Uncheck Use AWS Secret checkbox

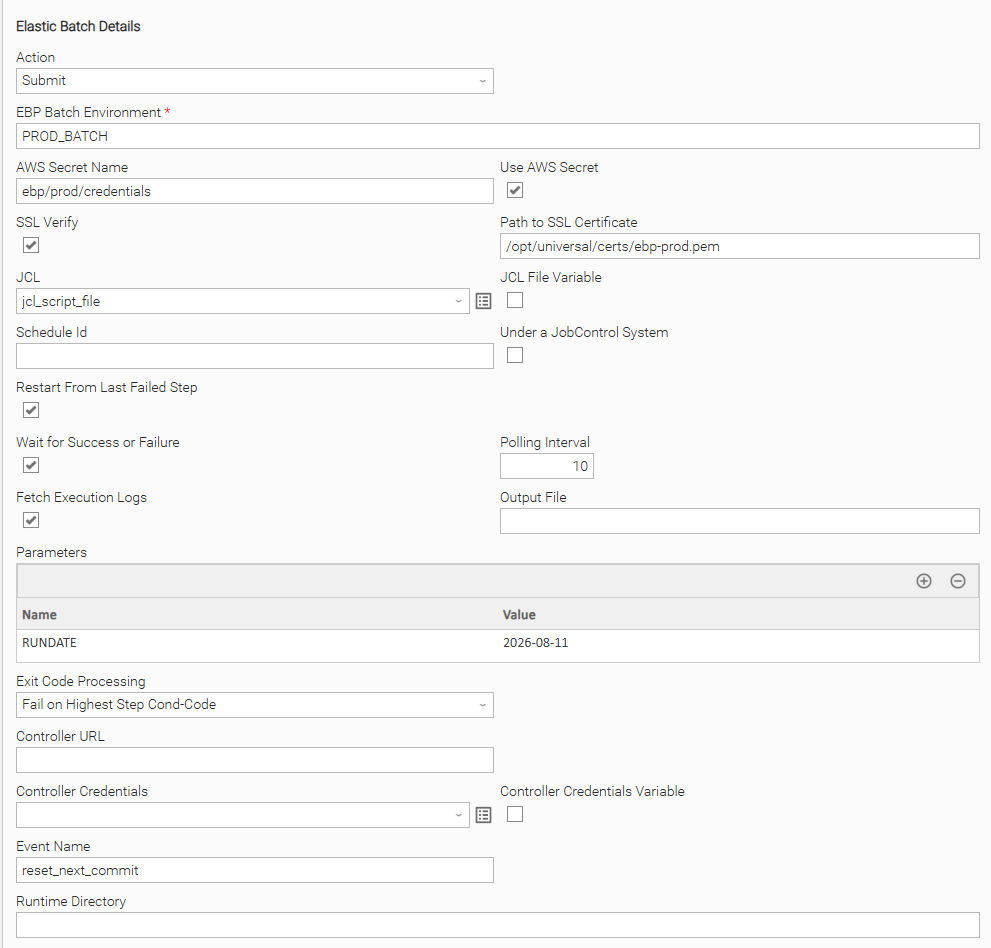pos(515,190)
